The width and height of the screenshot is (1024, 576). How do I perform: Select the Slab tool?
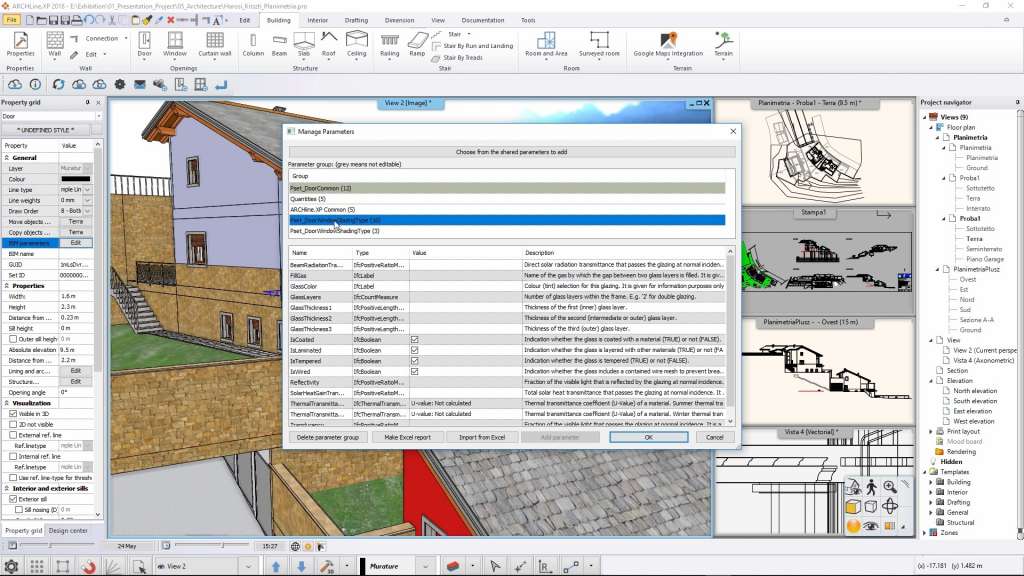coord(304,44)
